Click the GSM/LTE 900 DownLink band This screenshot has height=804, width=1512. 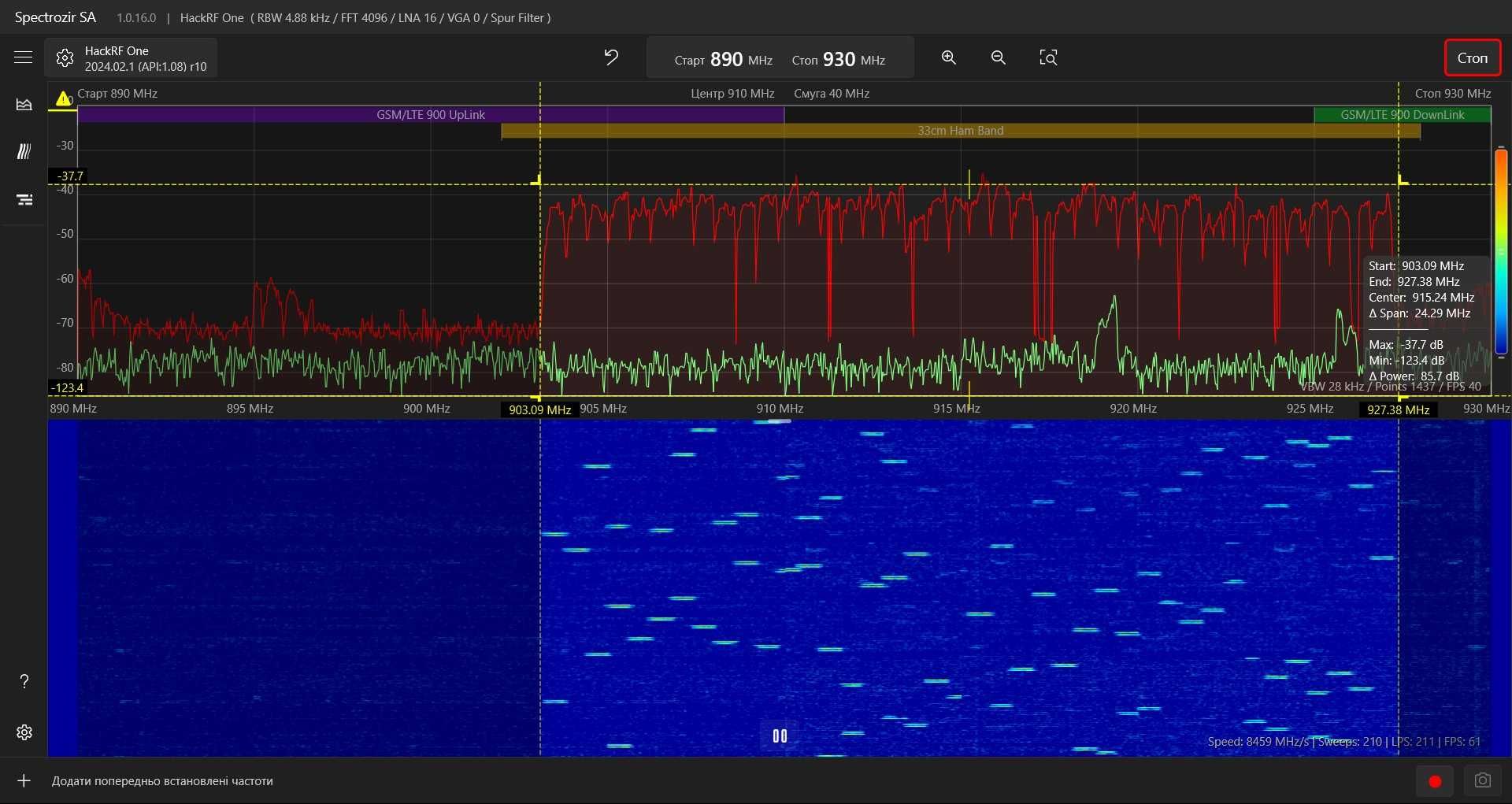[1402, 115]
